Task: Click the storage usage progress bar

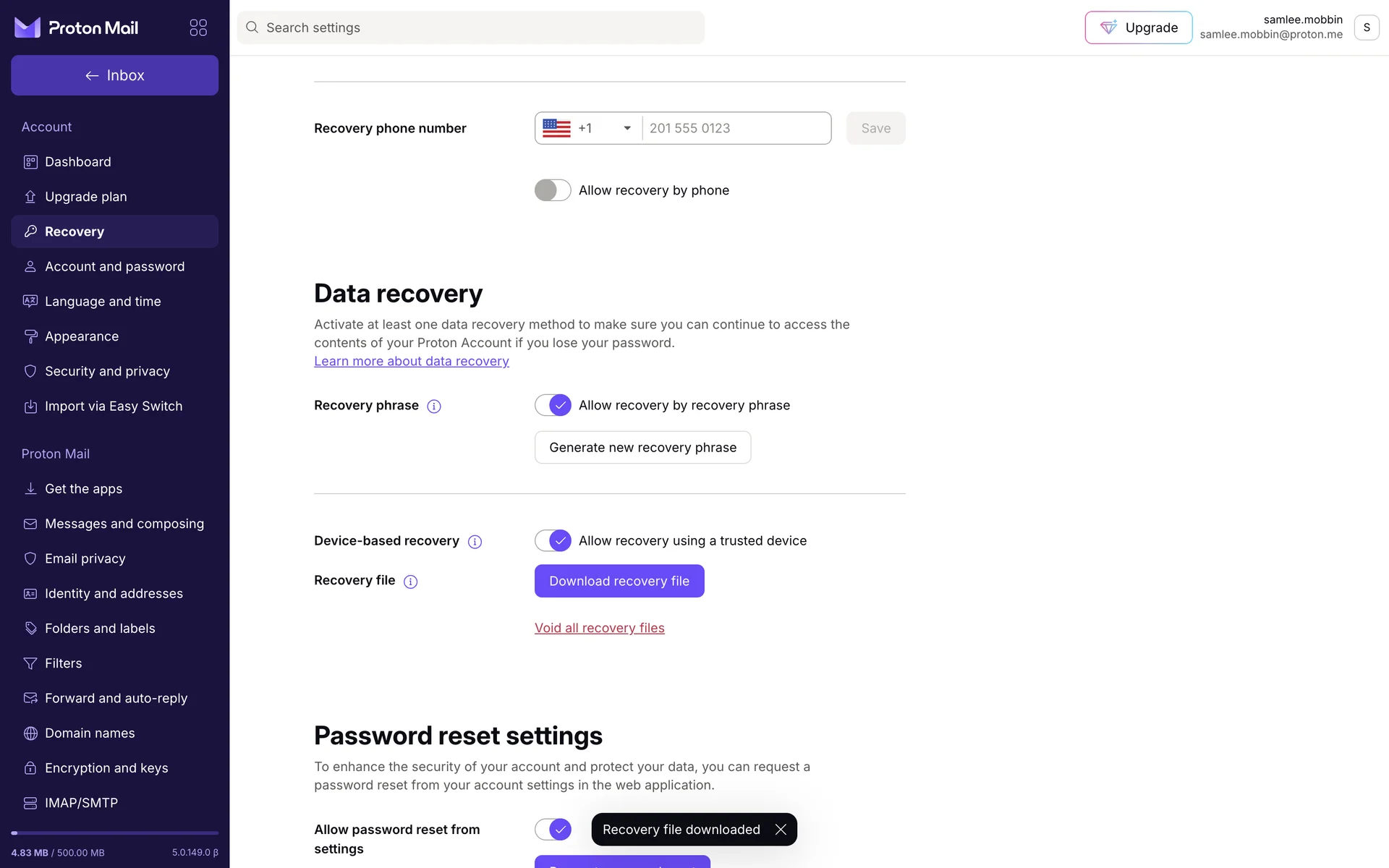Action: [x=114, y=833]
